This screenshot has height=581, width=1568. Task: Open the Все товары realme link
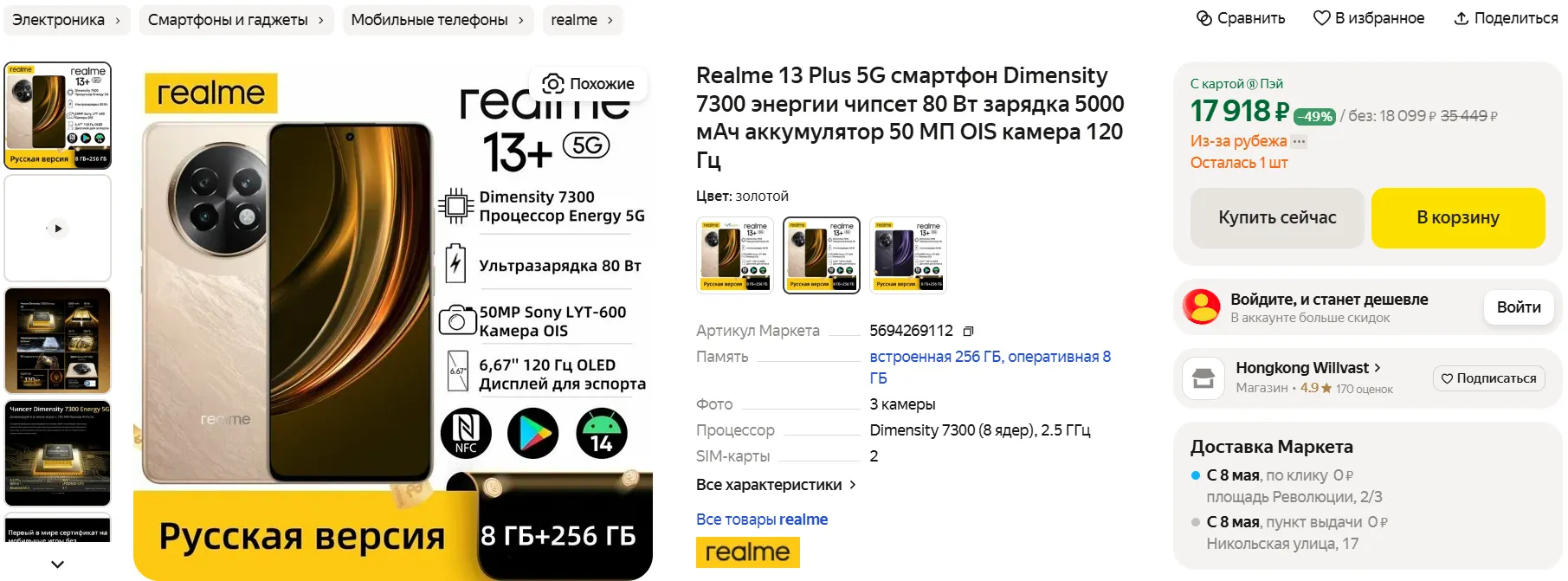click(x=761, y=520)
